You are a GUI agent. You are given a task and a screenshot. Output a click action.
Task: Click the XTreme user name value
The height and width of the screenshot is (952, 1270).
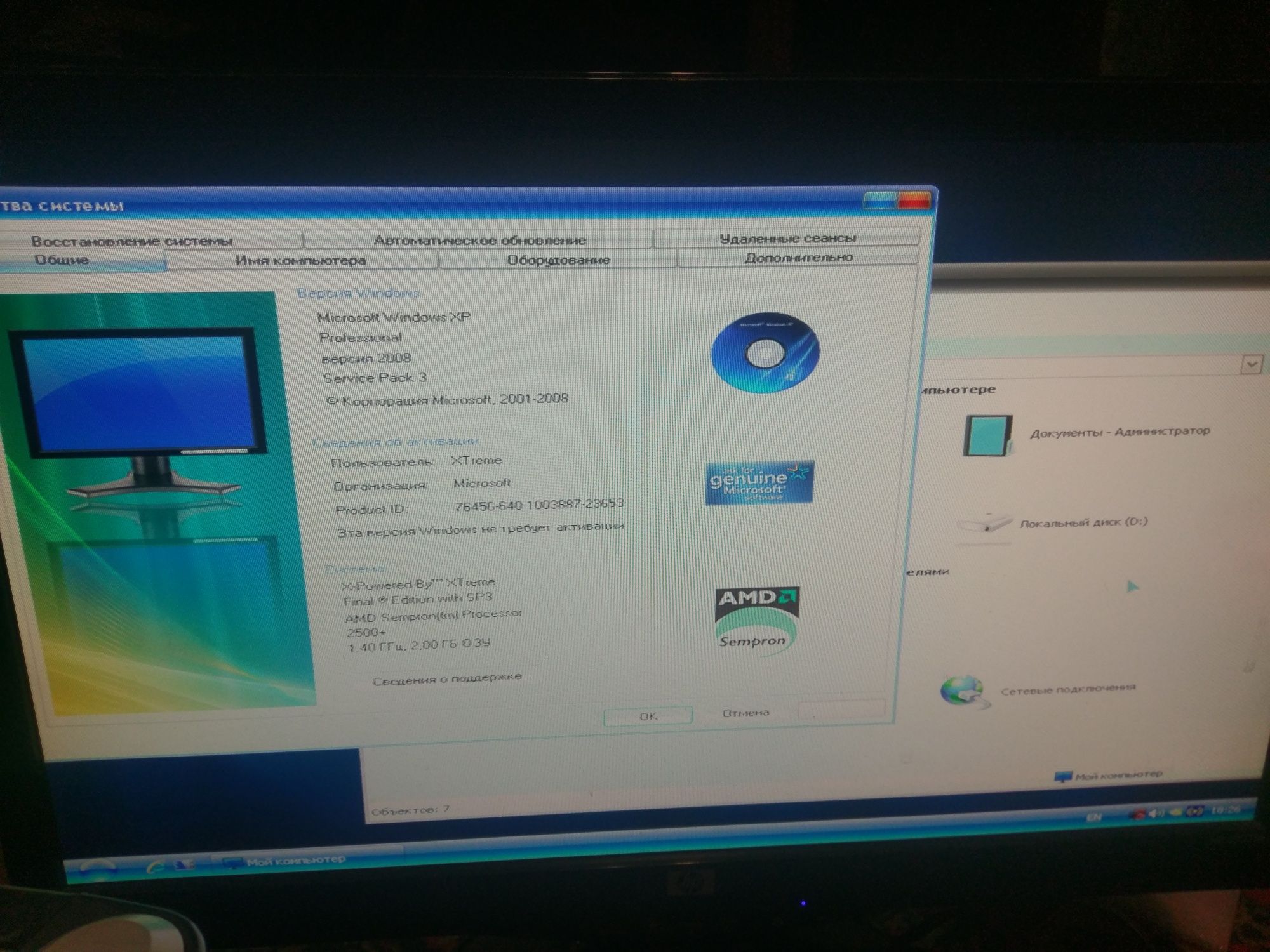coord(476,460)
